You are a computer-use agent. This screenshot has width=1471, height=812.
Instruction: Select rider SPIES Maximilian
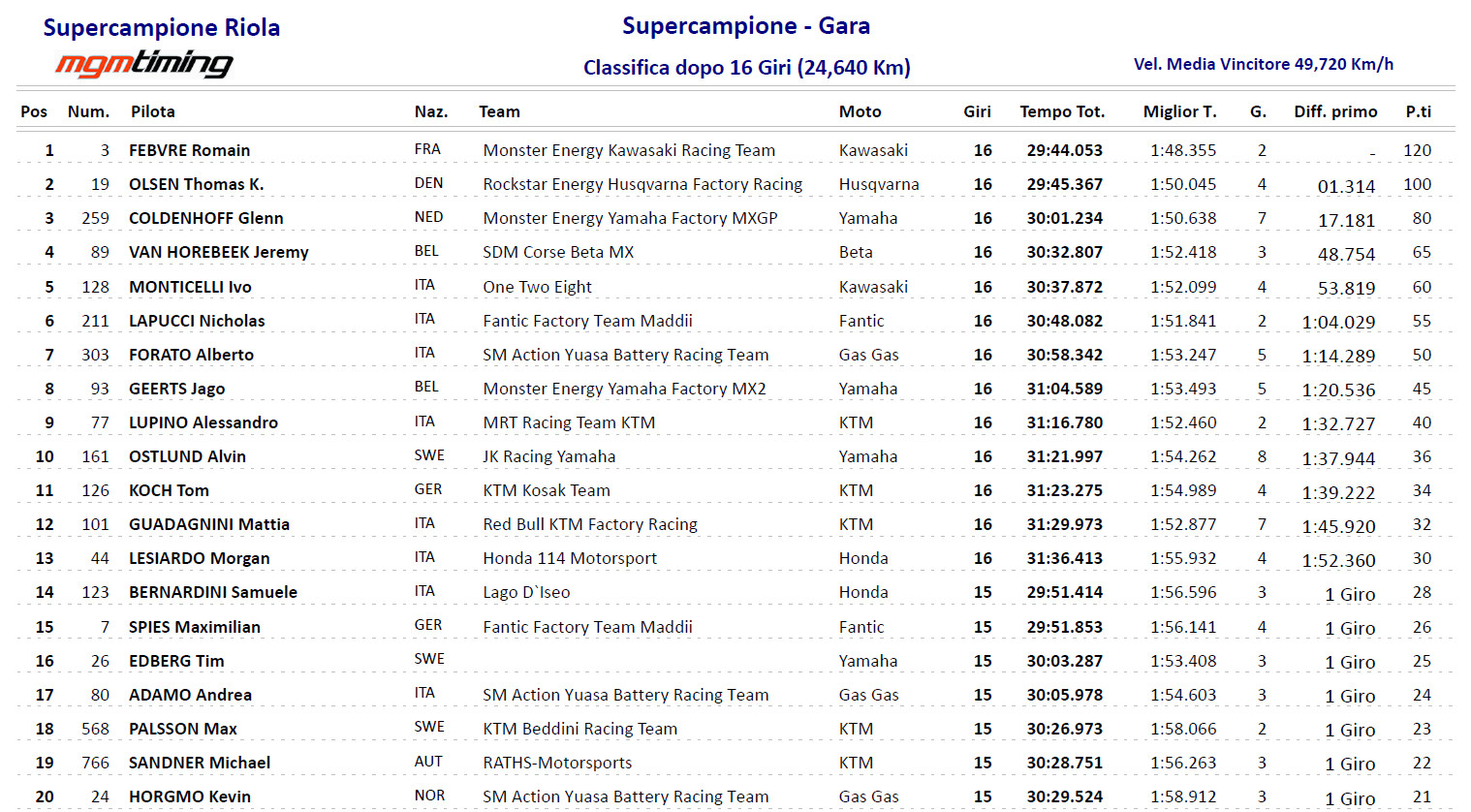click(195, 627)
